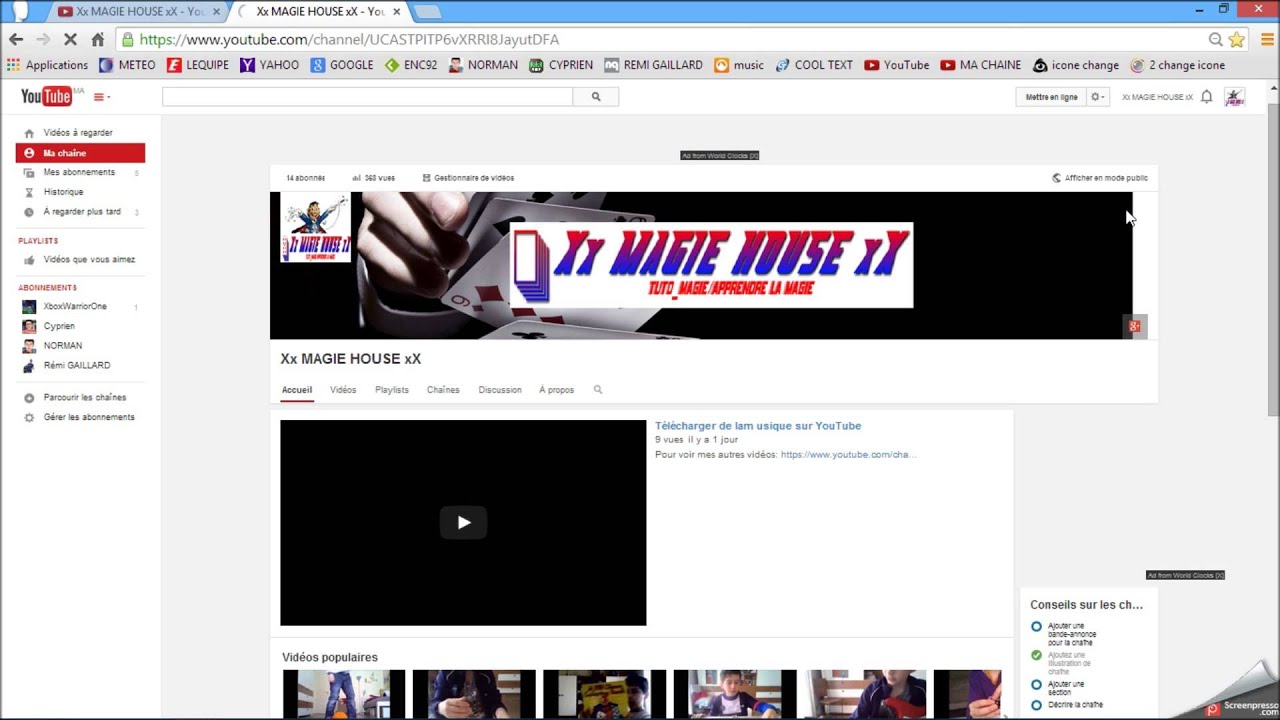
Task: Open the icone change bookmark
Action: [1076, 65]
